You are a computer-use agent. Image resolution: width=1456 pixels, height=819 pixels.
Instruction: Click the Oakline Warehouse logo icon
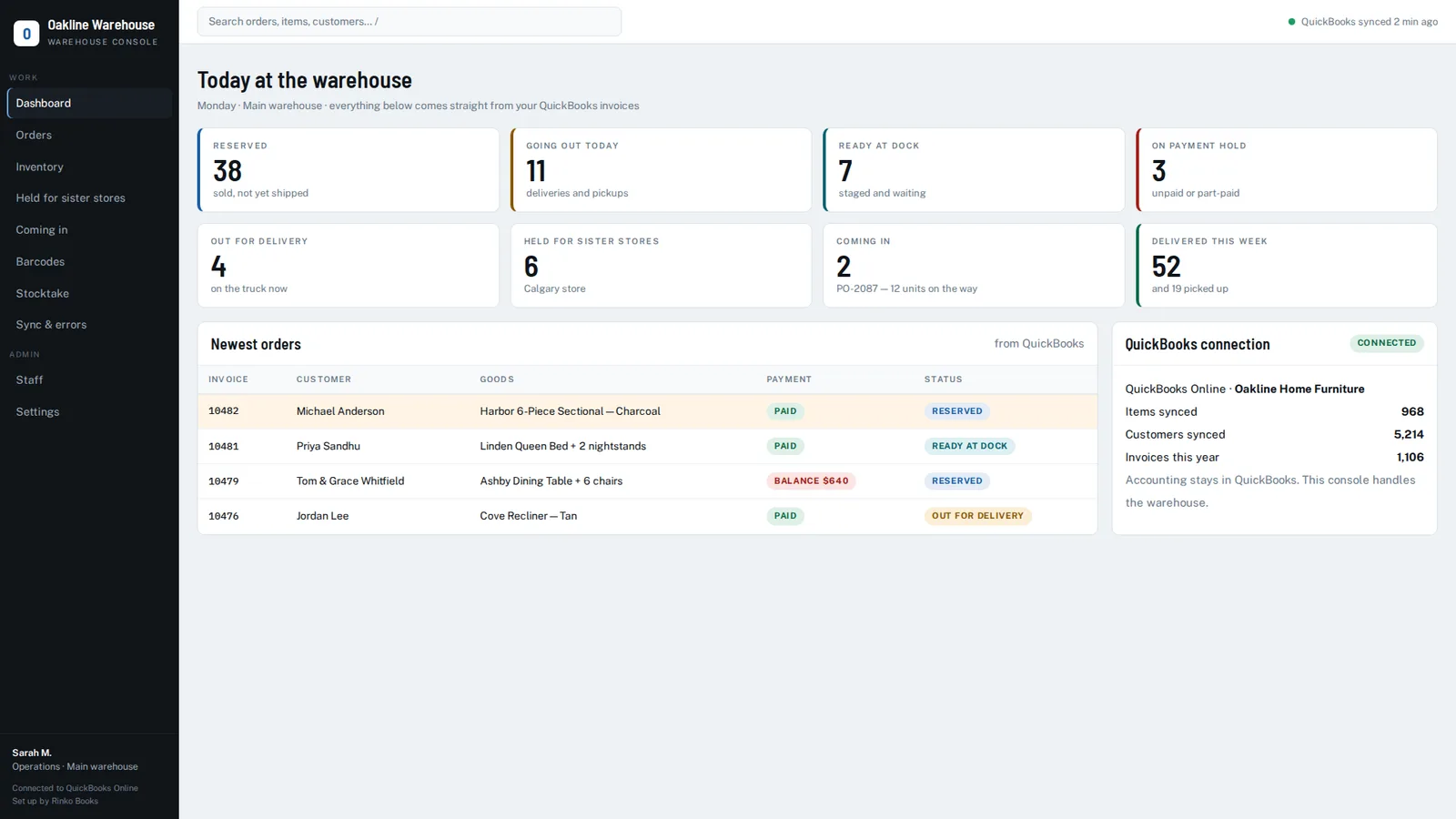(26, 34)
